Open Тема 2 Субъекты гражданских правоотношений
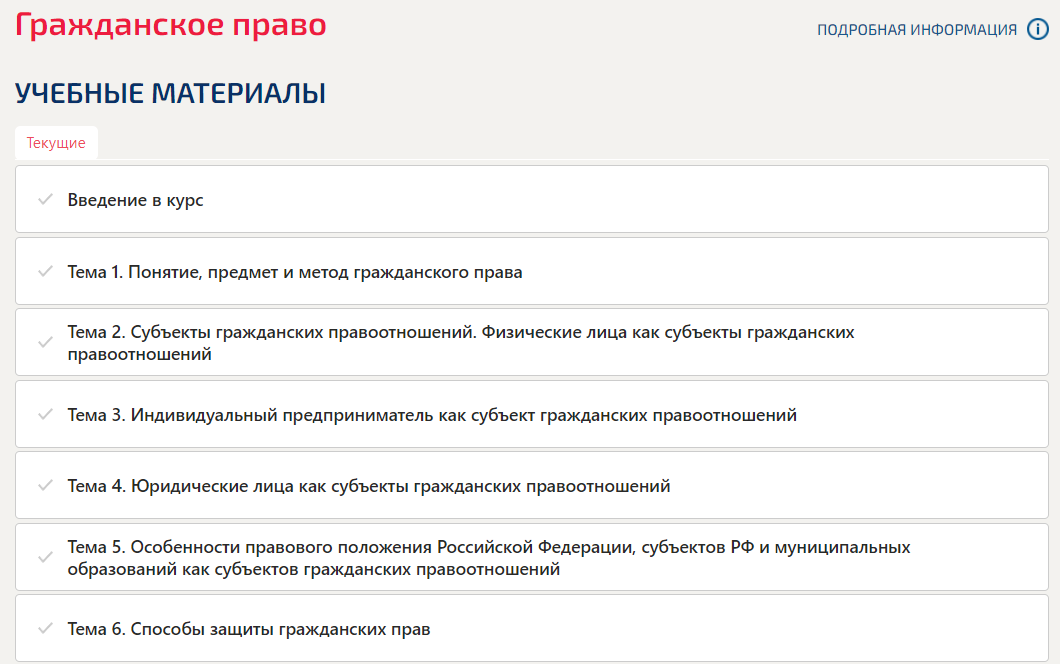 click(460, 332)
